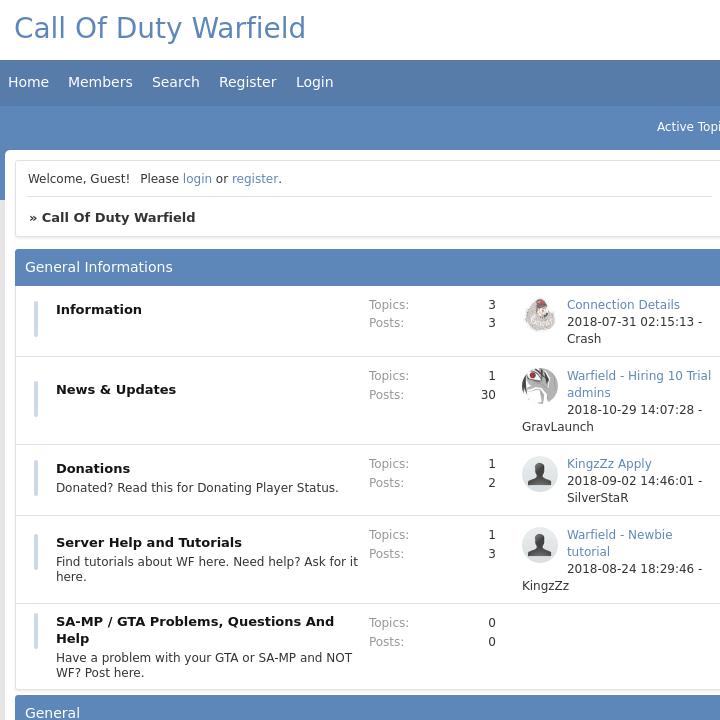Viewport: 720px width, 720px height.
Task: Open the Server Help and Tutorials board
Action: (x=149, y=542)
